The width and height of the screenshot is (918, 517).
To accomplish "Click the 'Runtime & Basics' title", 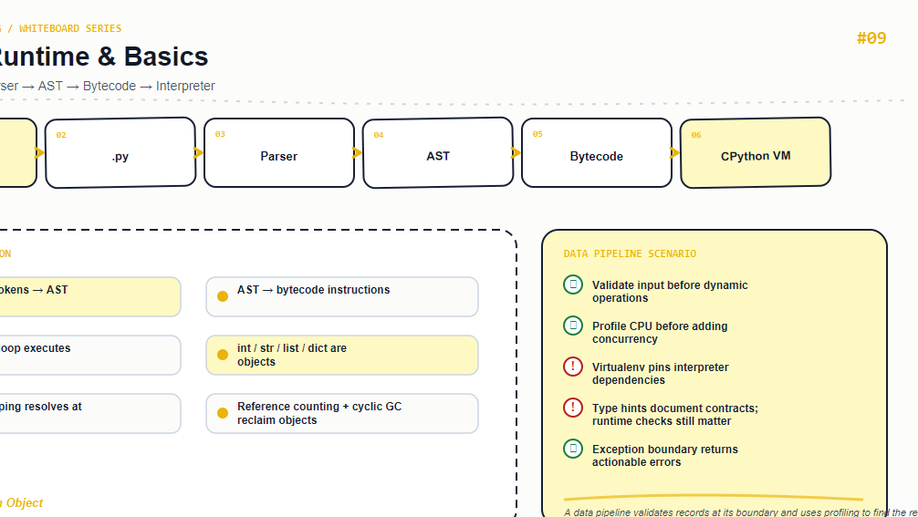I will (104, 57).
